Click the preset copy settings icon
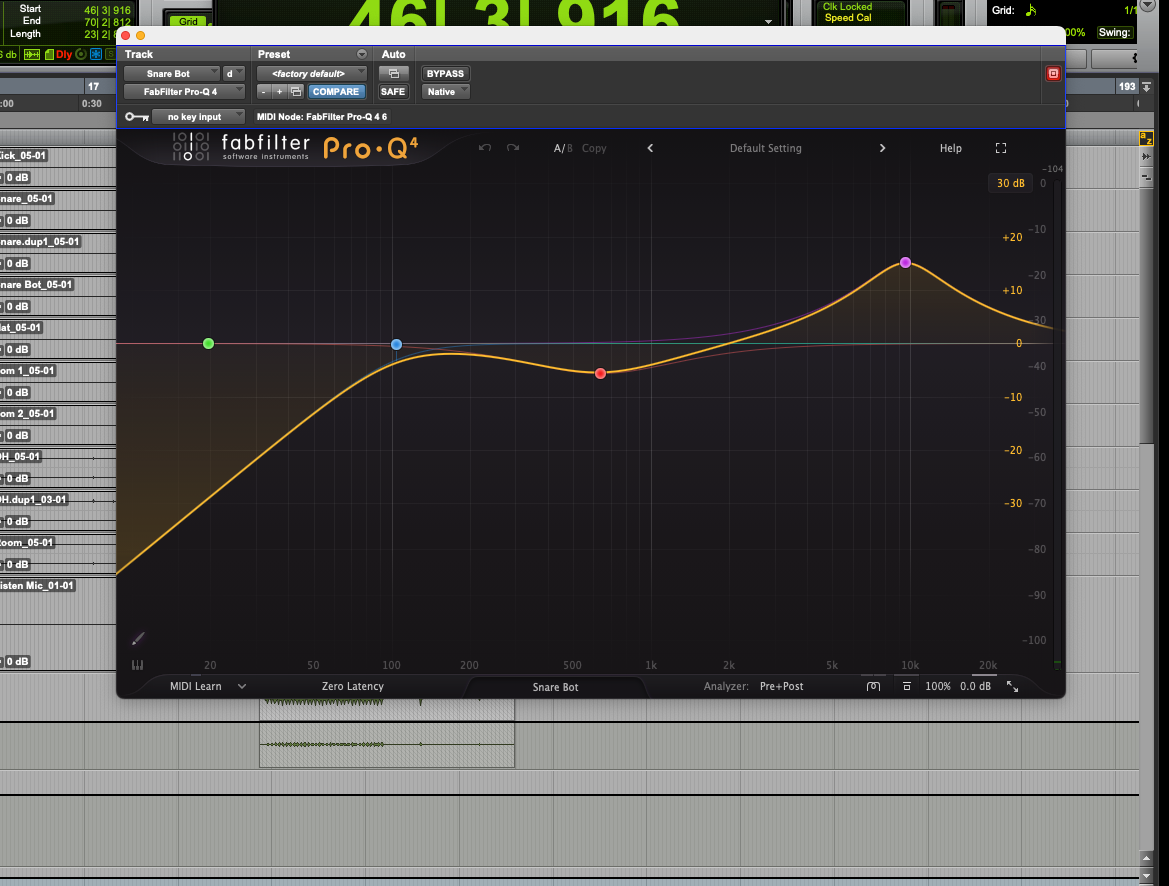 click(296, 91)
